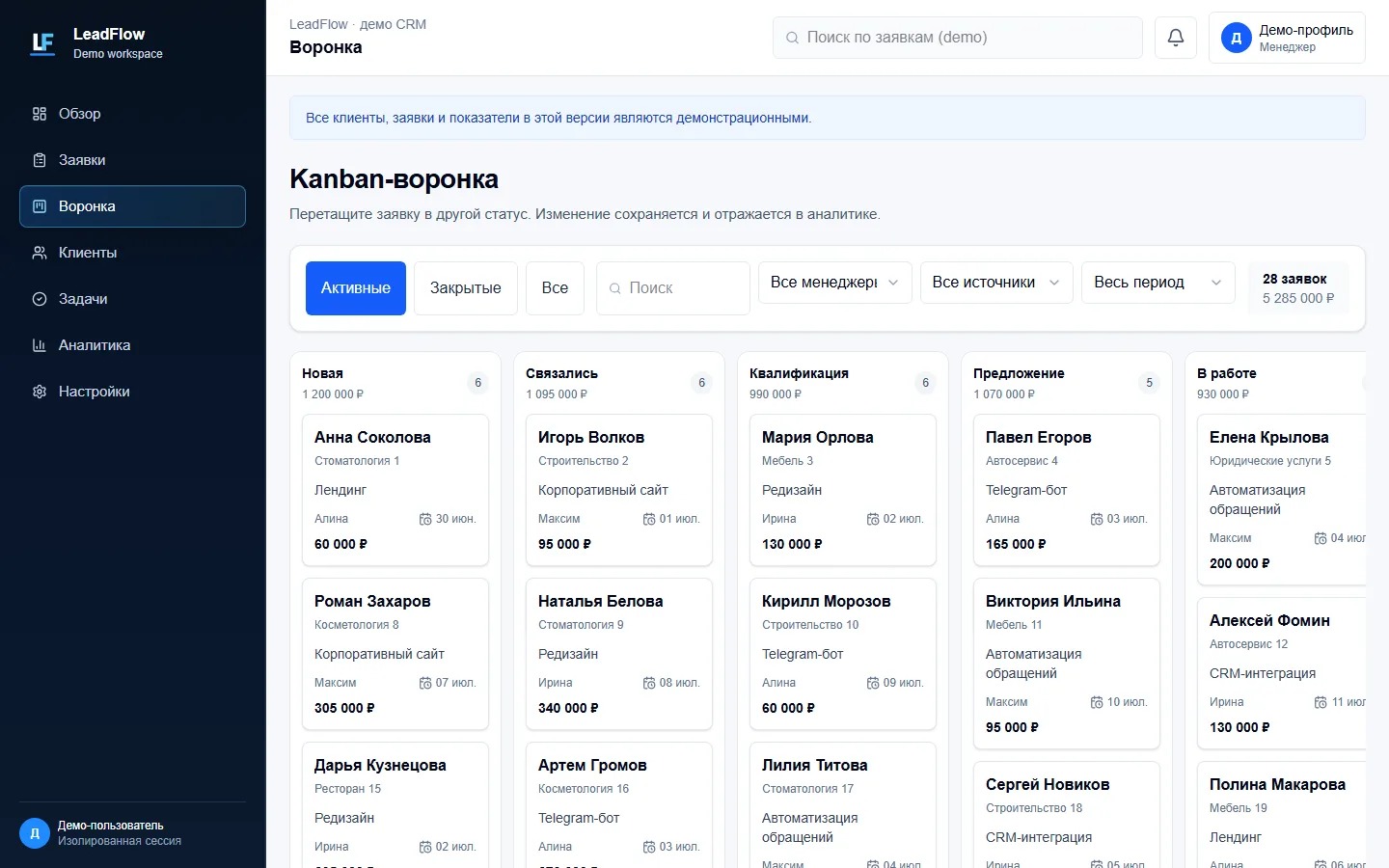The width and height of the screenshot is (1389, 868).
Task: Open the Весь период dropdown
Action: pyautogui.click(x=1158, y=283)
